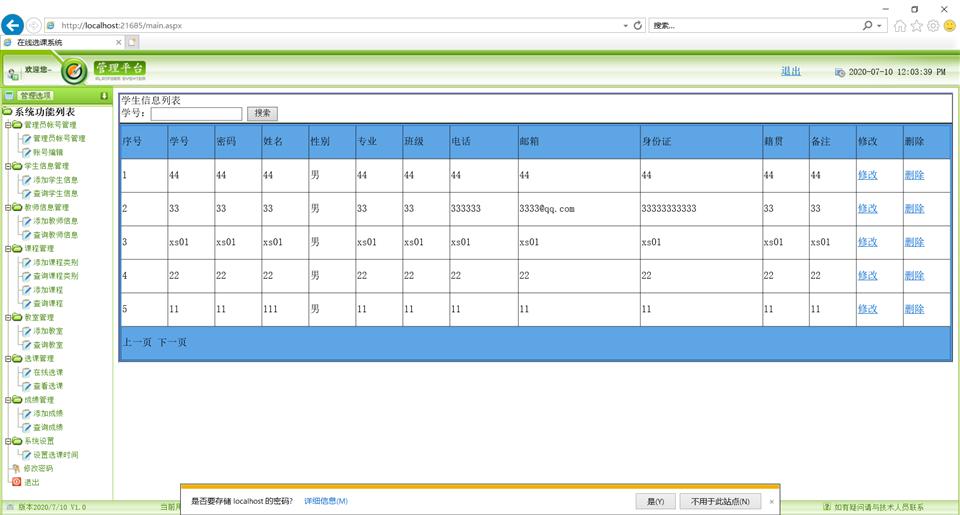Click the browser back arrow button
The width and height of the screenshot is (960, 515).
[x=13, y=25]
